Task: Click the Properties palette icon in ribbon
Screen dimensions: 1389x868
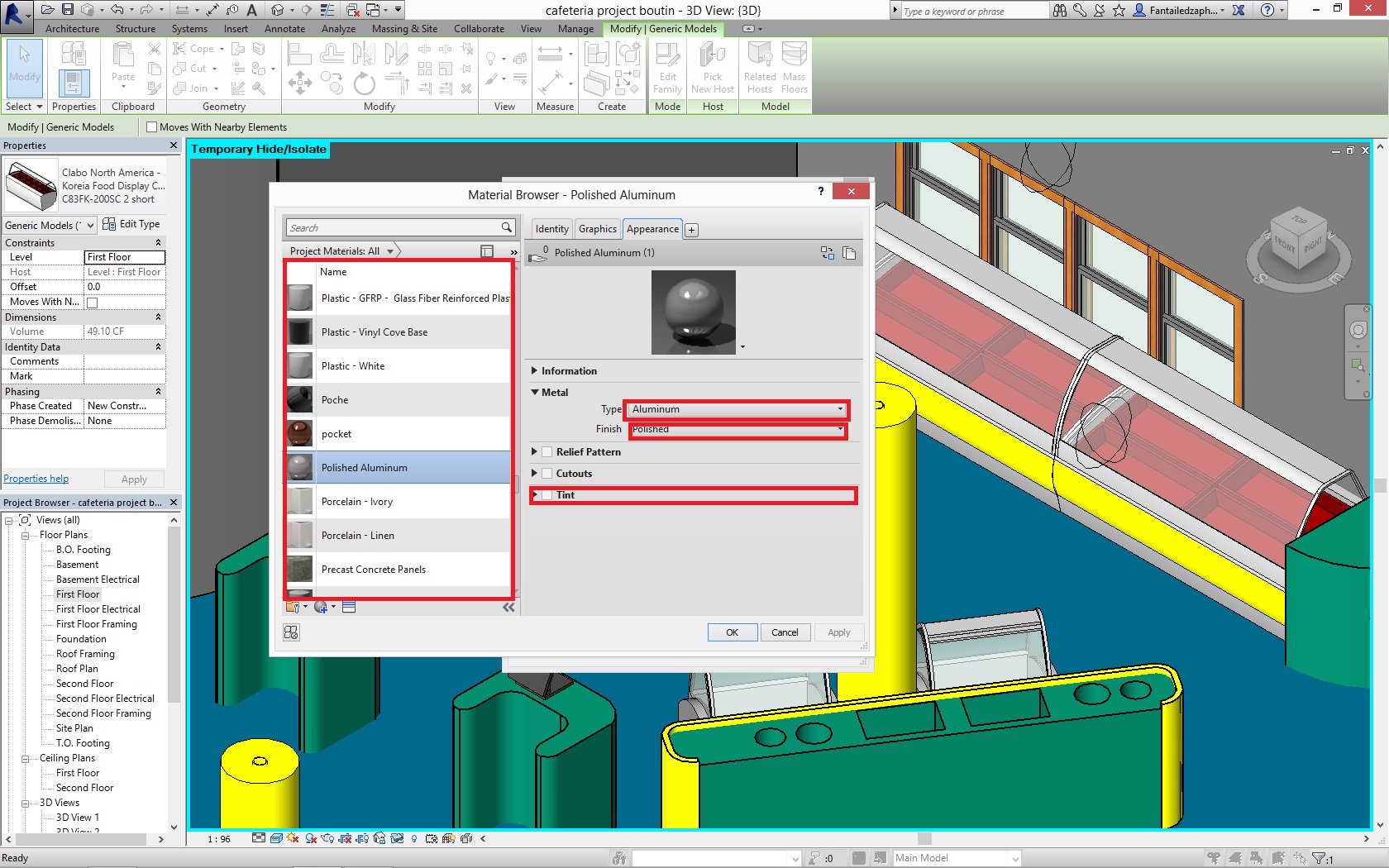Action: click(74, 83)
